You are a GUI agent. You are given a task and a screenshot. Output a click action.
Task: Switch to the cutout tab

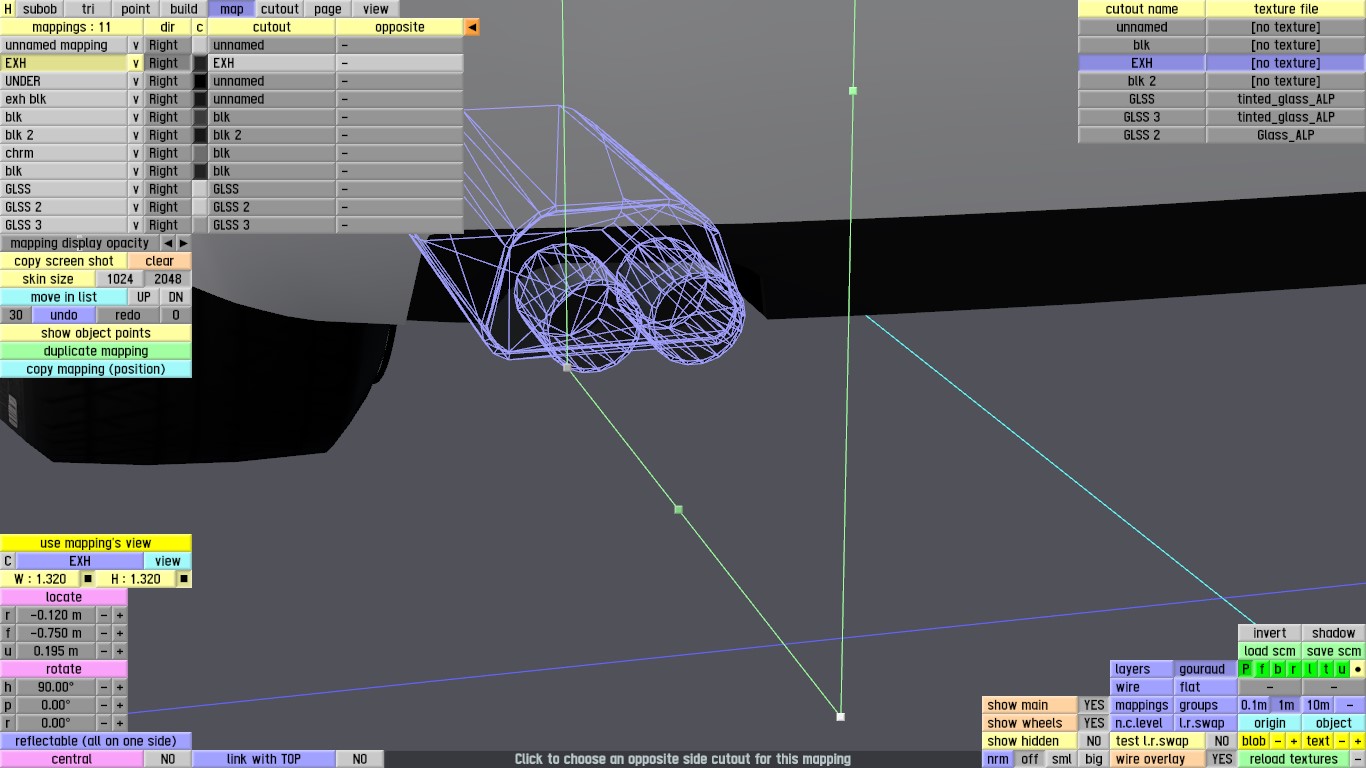pyautogui.click(x=280, y=9)
